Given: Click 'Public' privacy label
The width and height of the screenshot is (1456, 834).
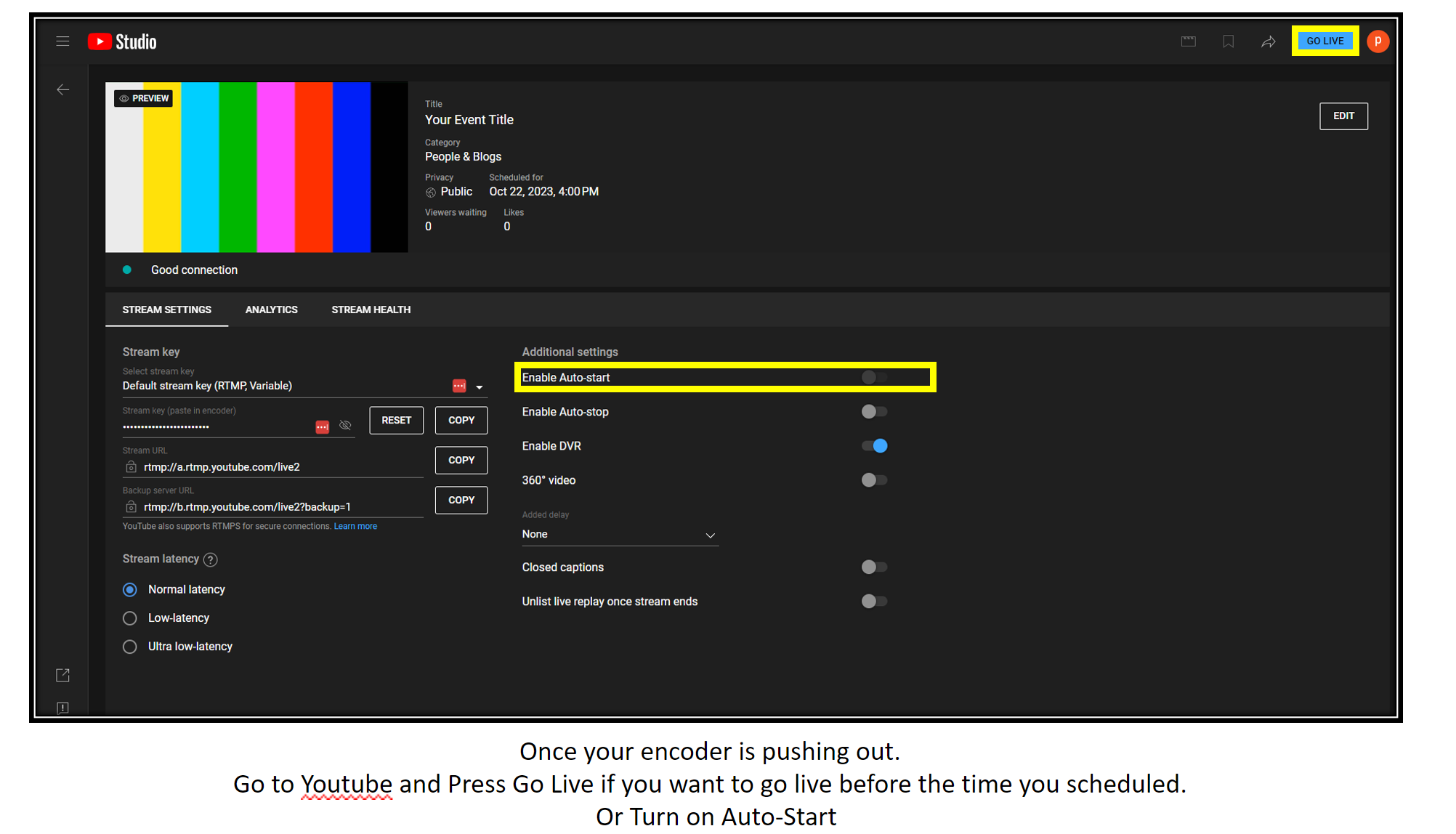Looking at the screenshot, I should (456, 192).
